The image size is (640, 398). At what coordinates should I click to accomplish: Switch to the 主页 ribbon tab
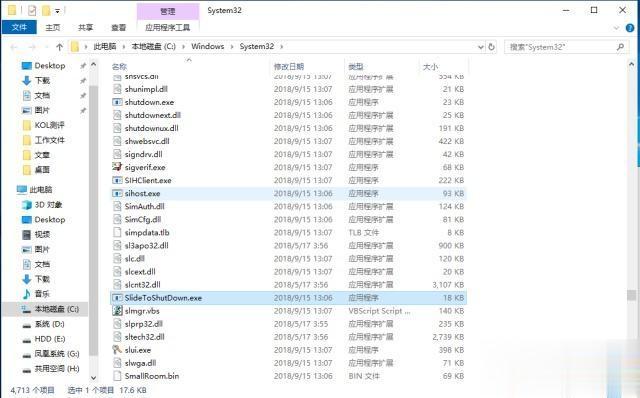tap(52, 27)
